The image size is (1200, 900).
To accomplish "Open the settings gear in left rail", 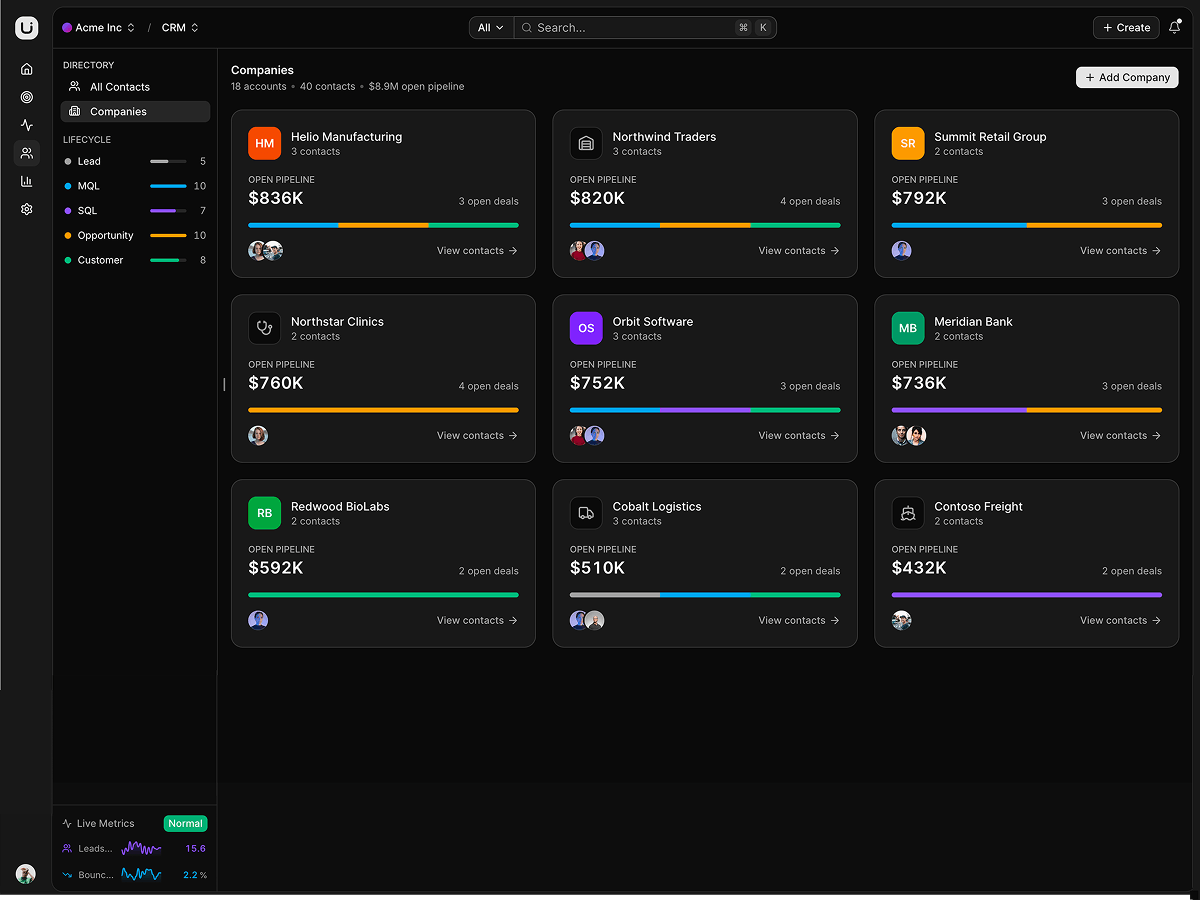I will point(27,209).
